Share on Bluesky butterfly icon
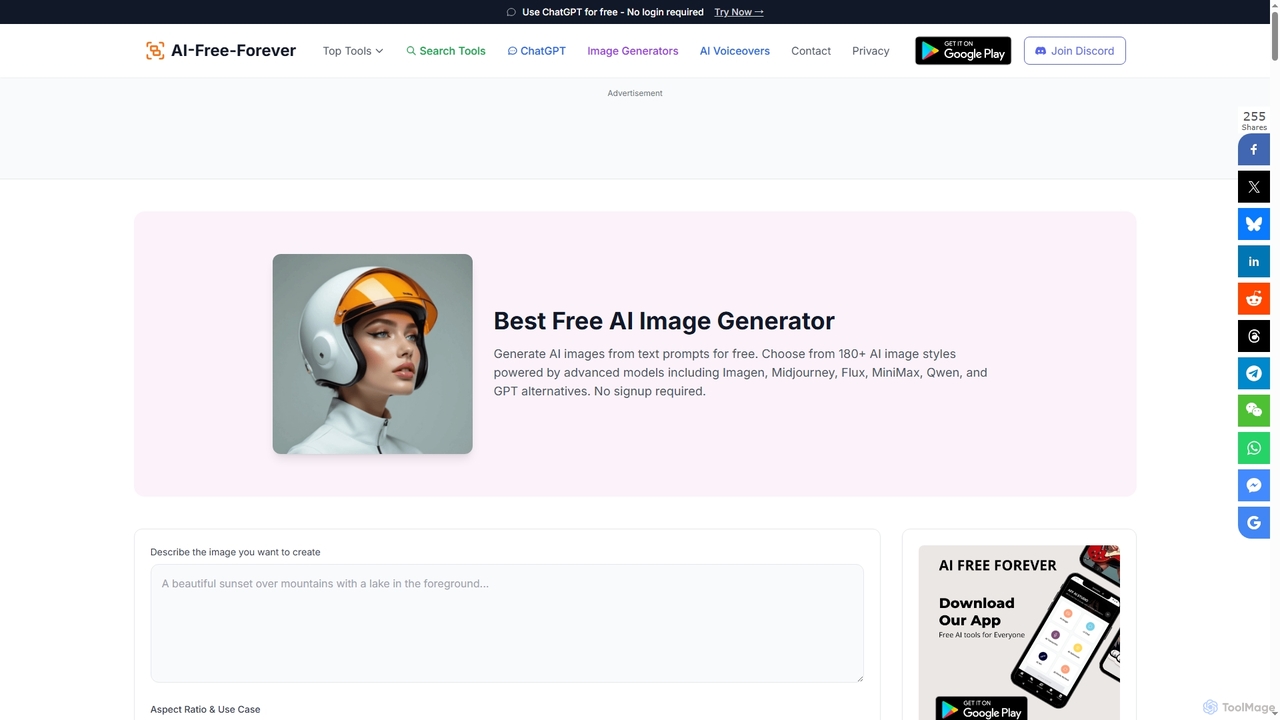Viewport: 1280px width, 720px height. coord(1254,224)
